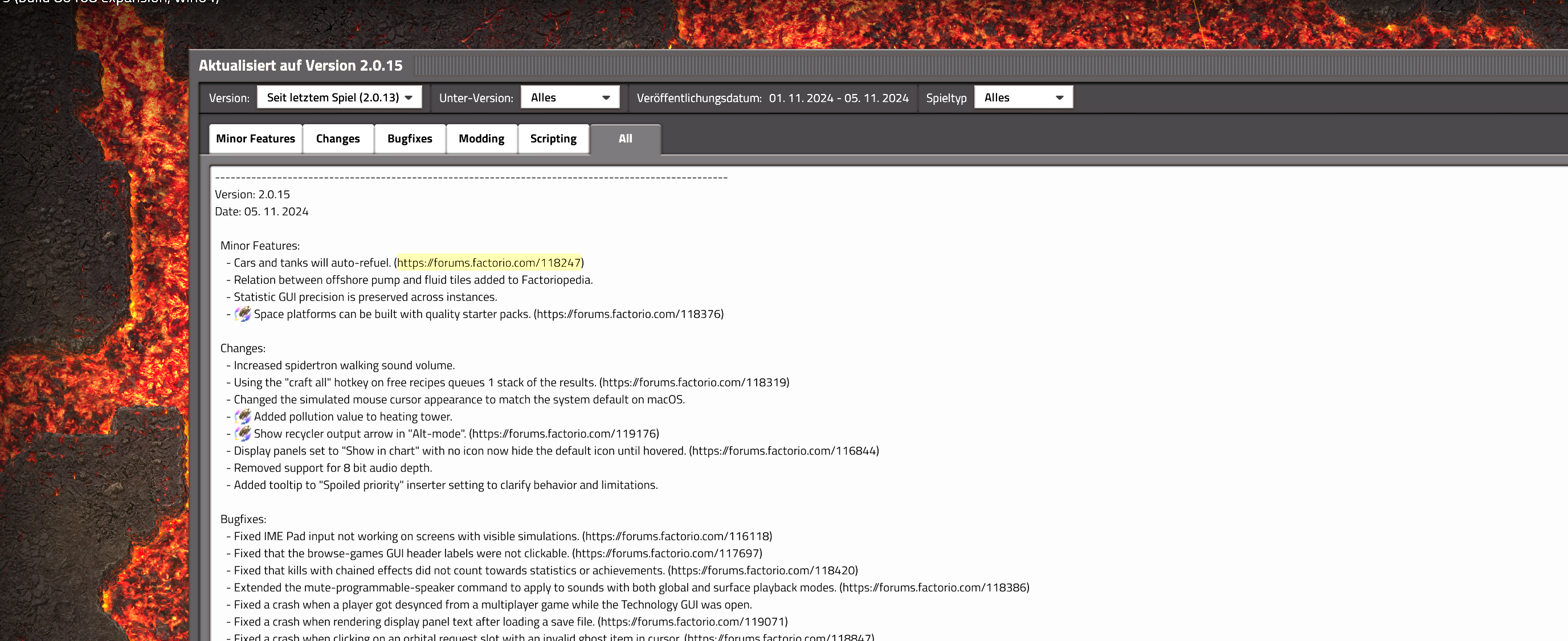Image resolution: width=1568 pixels, height=641 pixels.
Task: Click the All tab
Action: coord(625,139)
